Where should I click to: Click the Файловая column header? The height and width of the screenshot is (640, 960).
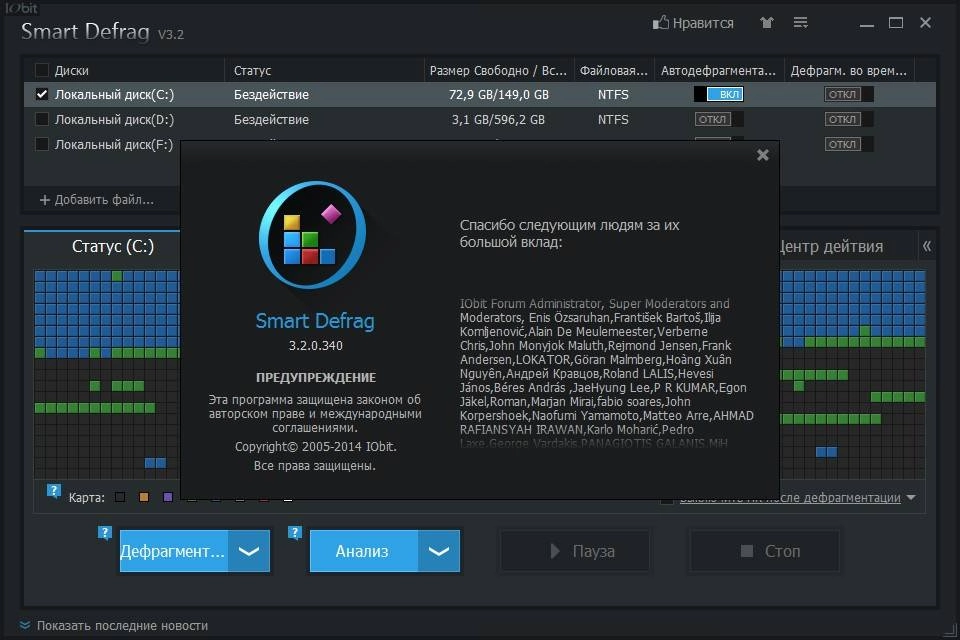613,70
